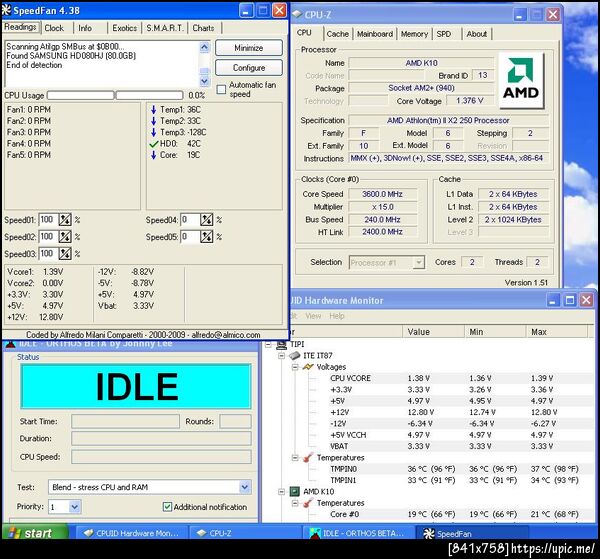Click the Voltages lightning icon in Hardware Monitor
Viewport: 600px width, 559px height.
308,367
